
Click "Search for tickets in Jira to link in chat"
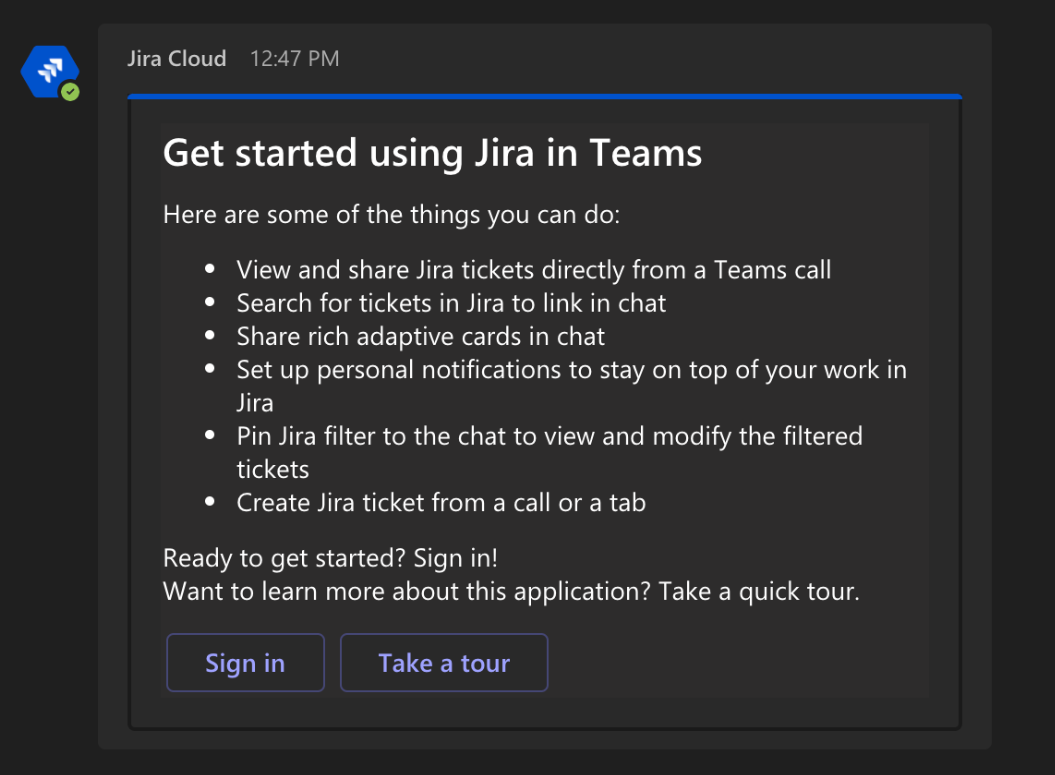[451, 303]
